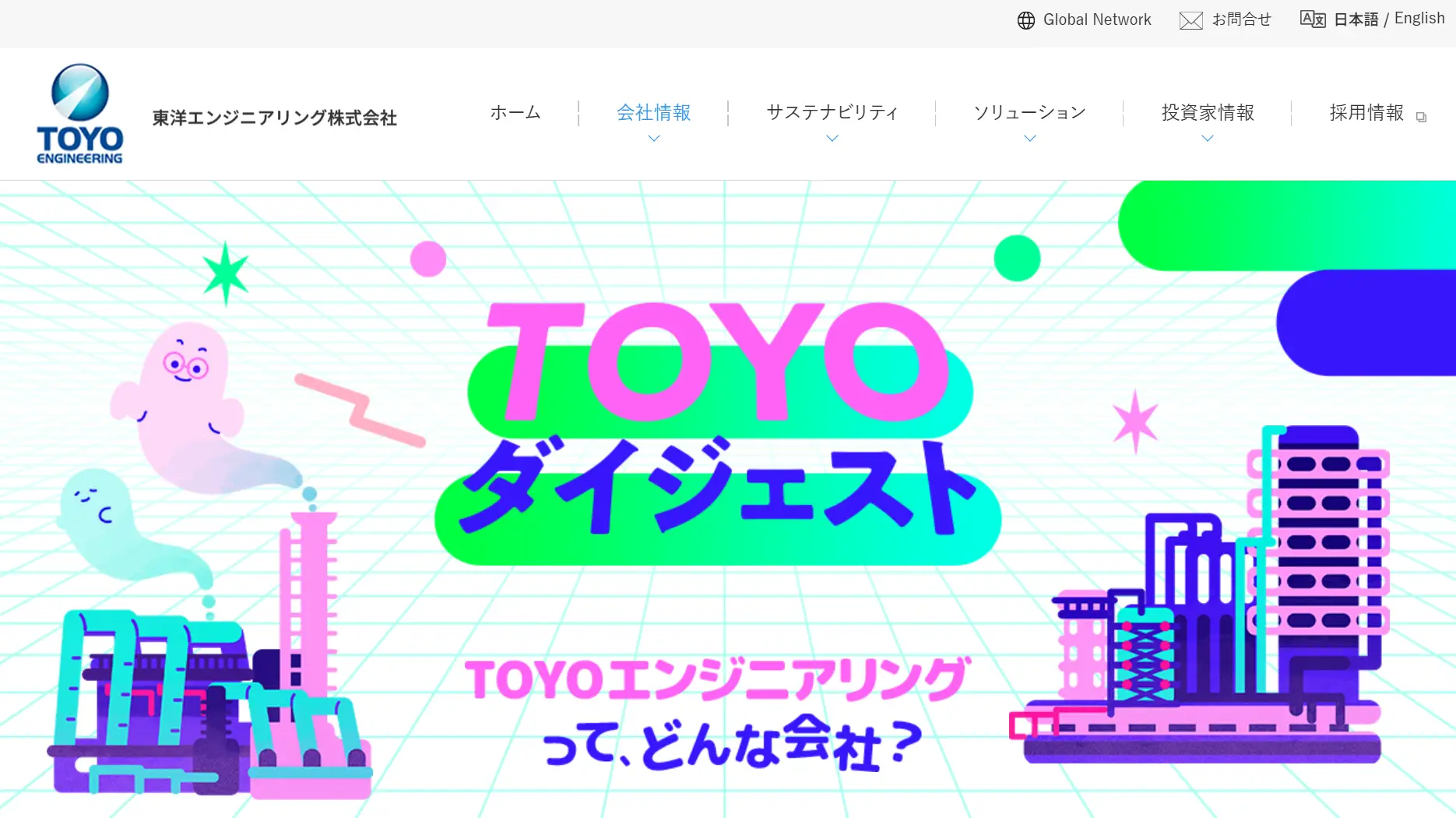Expand the chevron under ソリューション

tap(1030, 138)
